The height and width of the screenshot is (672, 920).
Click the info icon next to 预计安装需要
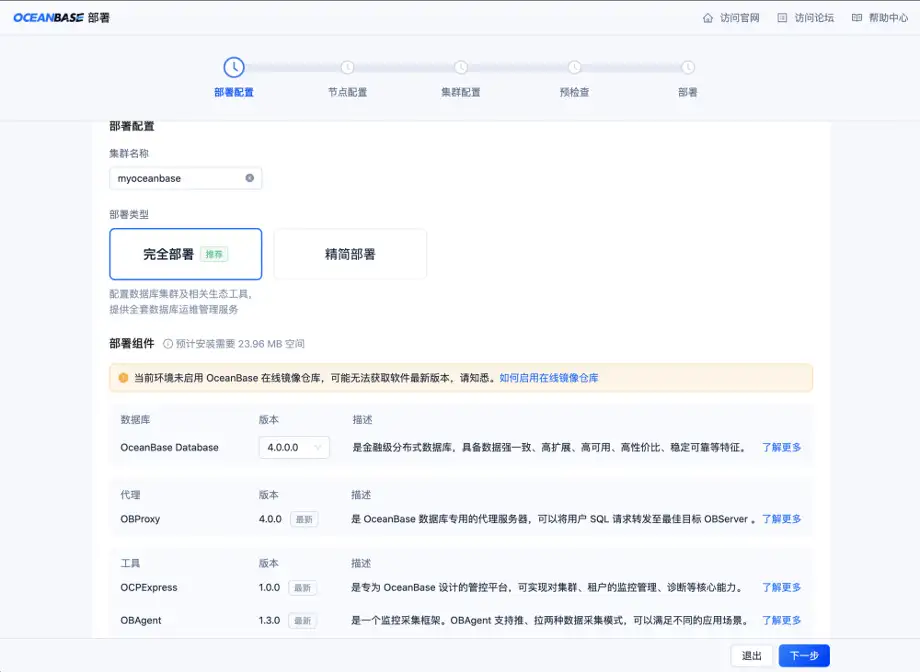coord(170,343)
